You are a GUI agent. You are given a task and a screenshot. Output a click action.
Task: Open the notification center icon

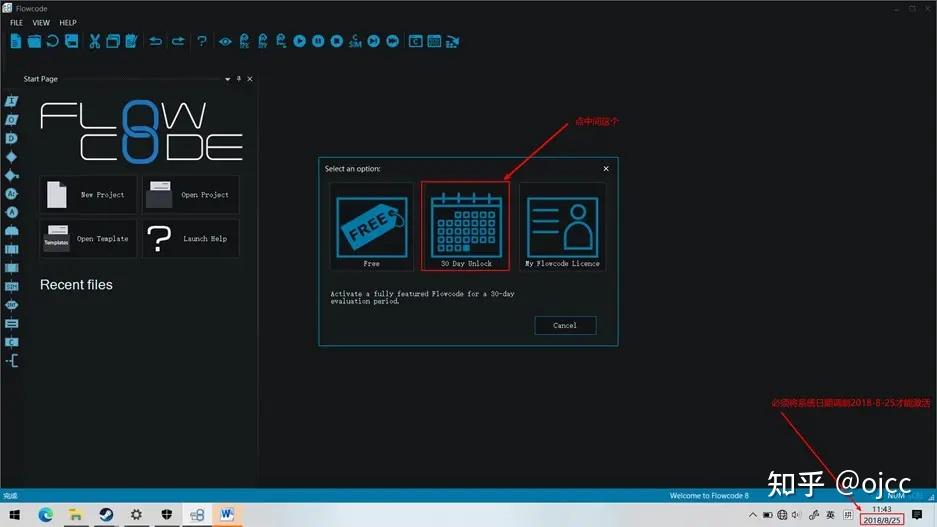click(x=917, y=514)
